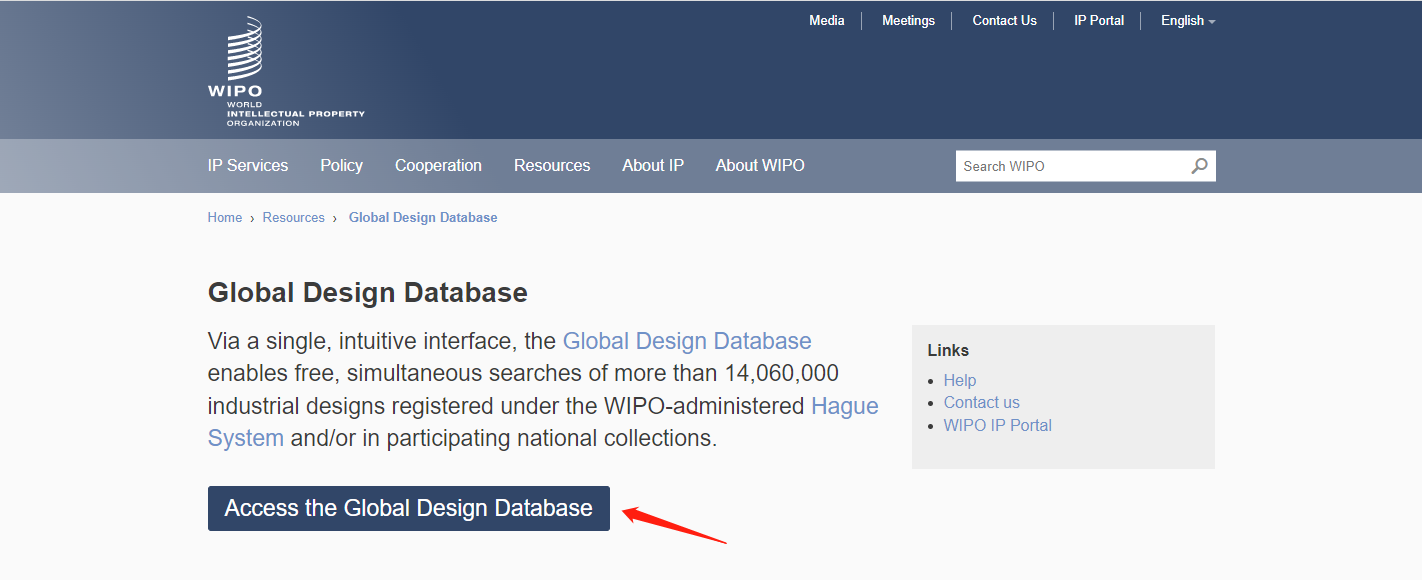Open the Cooperation menu
Viewport: 1422px width, 580px height.
click(438, 166)
